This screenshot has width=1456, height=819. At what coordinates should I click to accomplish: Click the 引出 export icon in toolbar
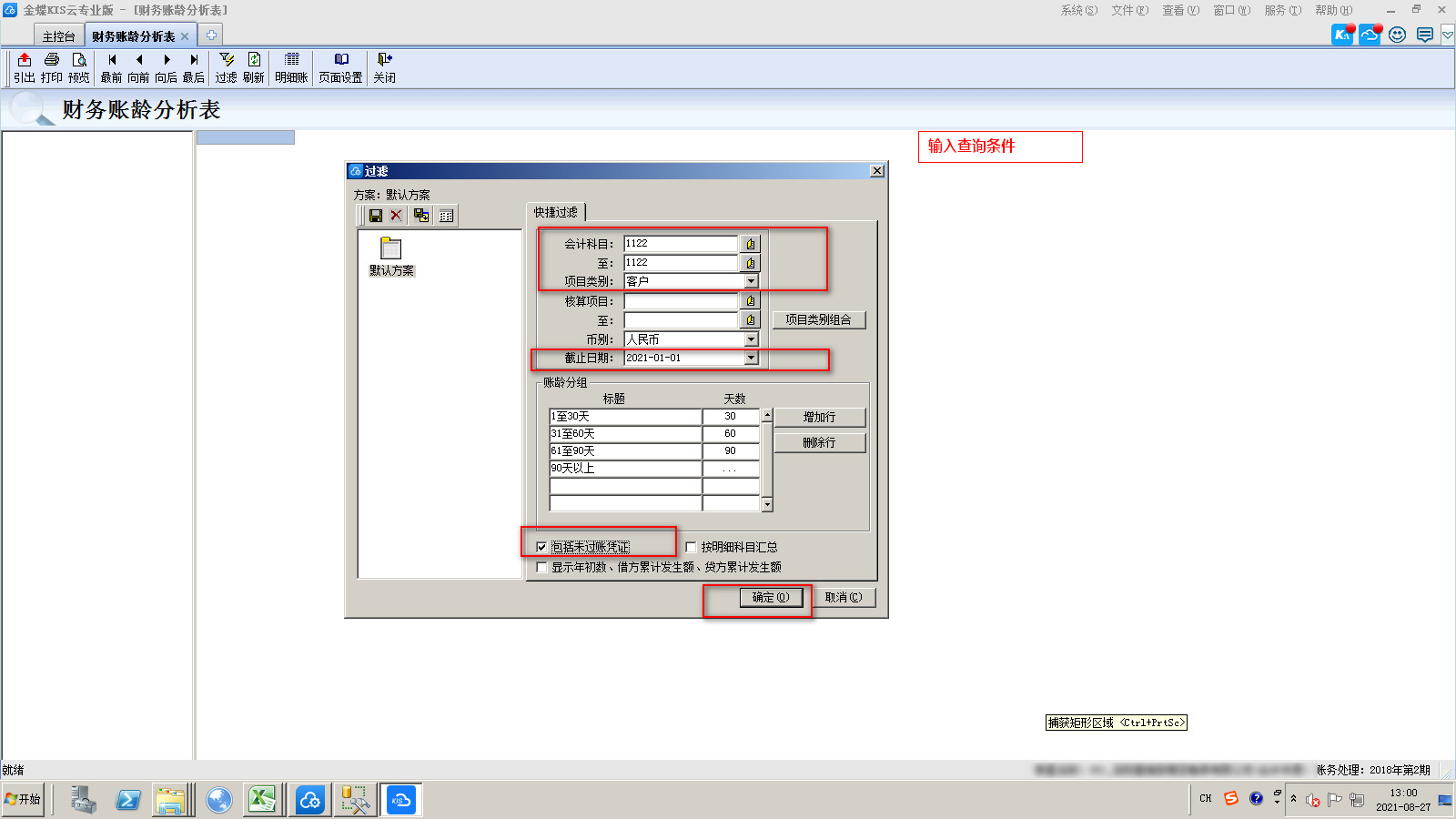[x=25, y=60]
